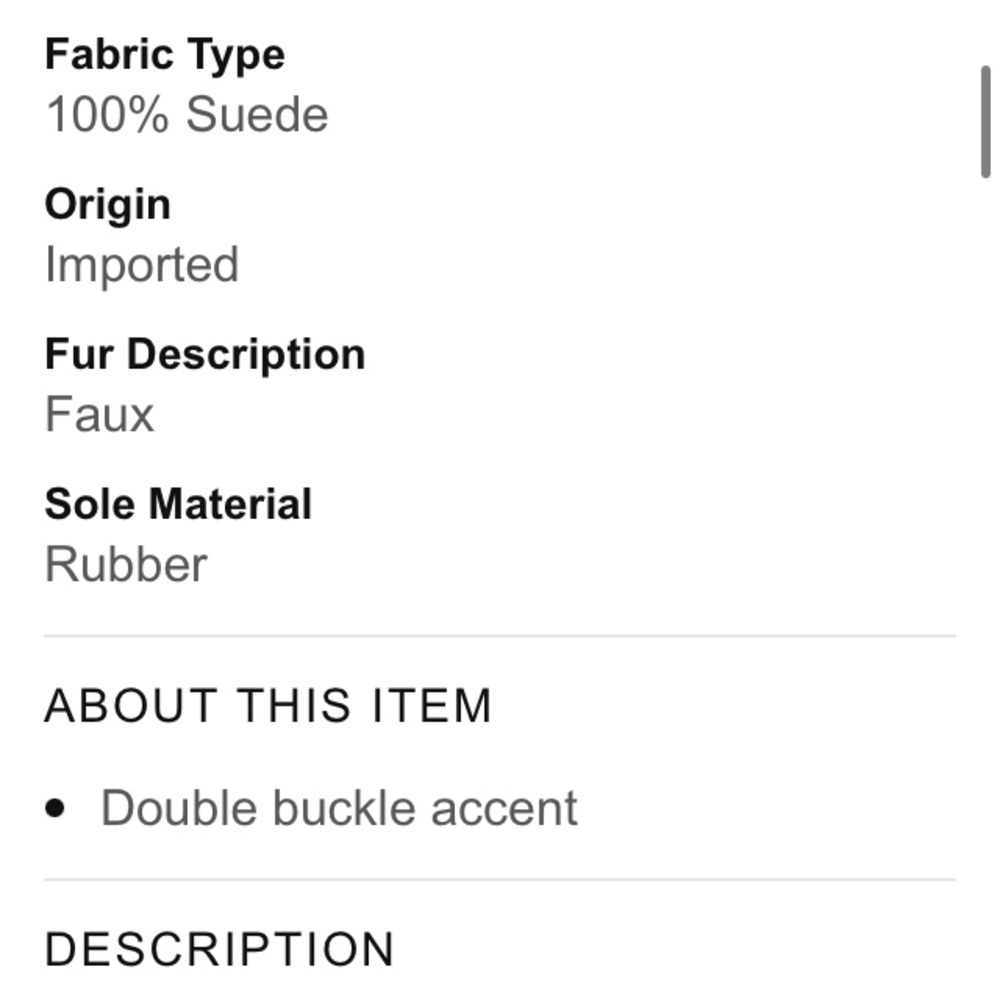Click the Origin attribute label
Image resolution: width=1000 pixels, height=1000 pixels.
click(x=108, y=205)
